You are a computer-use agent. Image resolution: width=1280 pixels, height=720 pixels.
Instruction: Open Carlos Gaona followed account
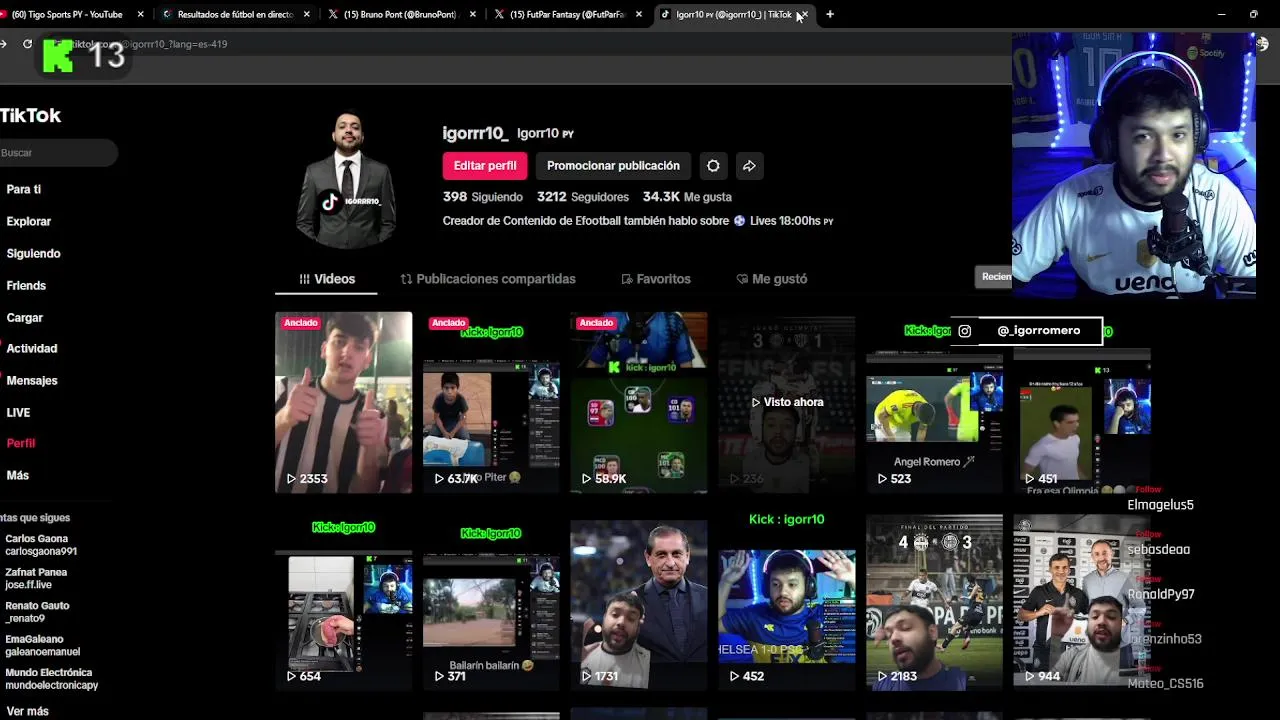pyautogui.click(x=41, y=545)
